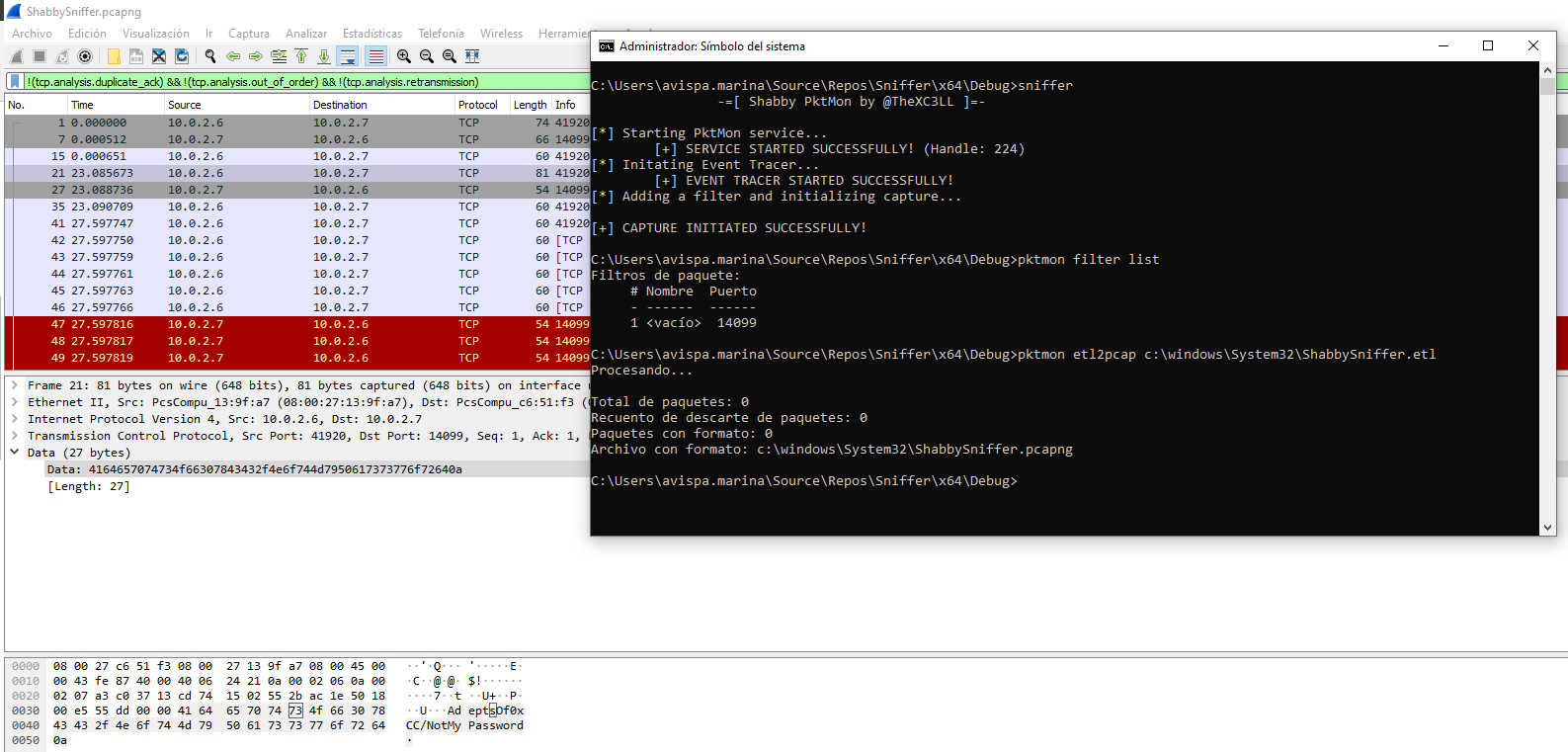This screenshot has width=1568, height=752.
Task: Open the Telefonía menu
Action: click(441, 34)
